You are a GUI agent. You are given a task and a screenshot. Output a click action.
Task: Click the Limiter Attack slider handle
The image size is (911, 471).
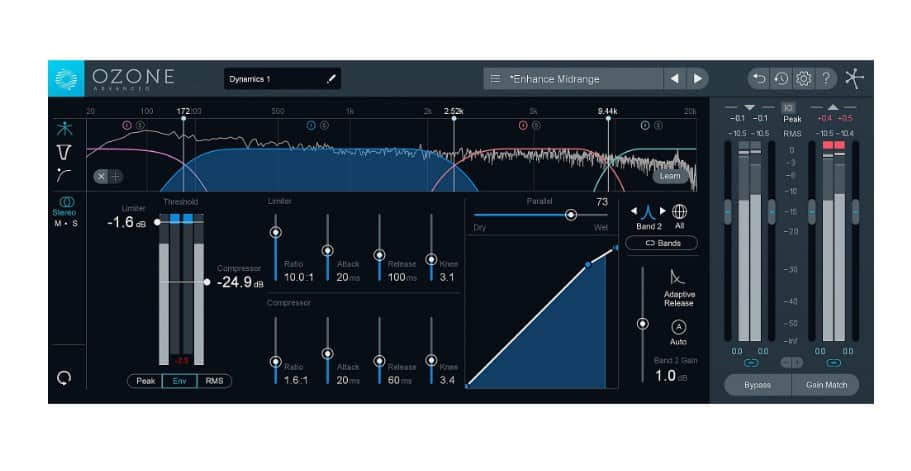pos(328,250)
